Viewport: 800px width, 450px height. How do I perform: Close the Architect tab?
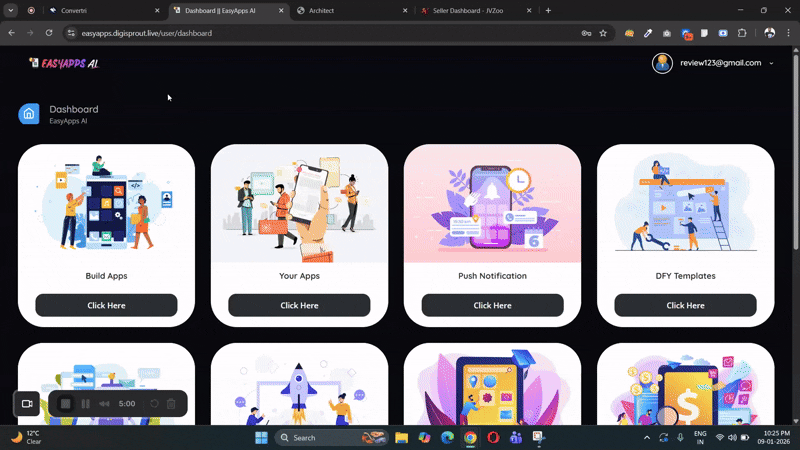(x=405, y=10)
